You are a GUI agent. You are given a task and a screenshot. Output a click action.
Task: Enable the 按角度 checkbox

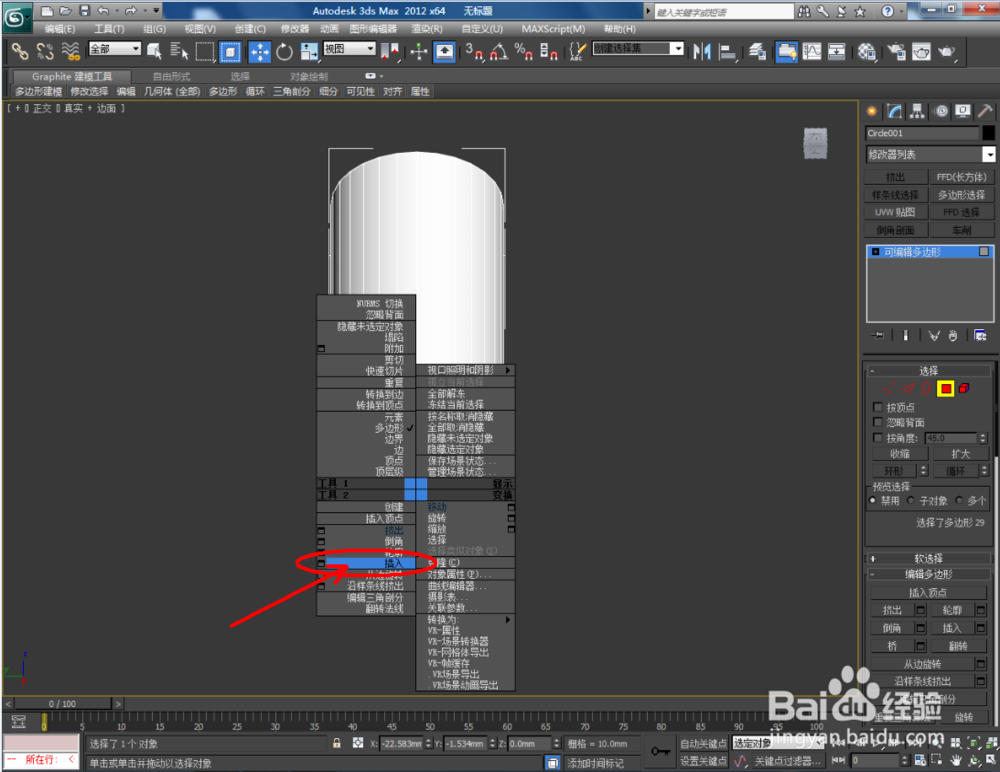(878, 438)
